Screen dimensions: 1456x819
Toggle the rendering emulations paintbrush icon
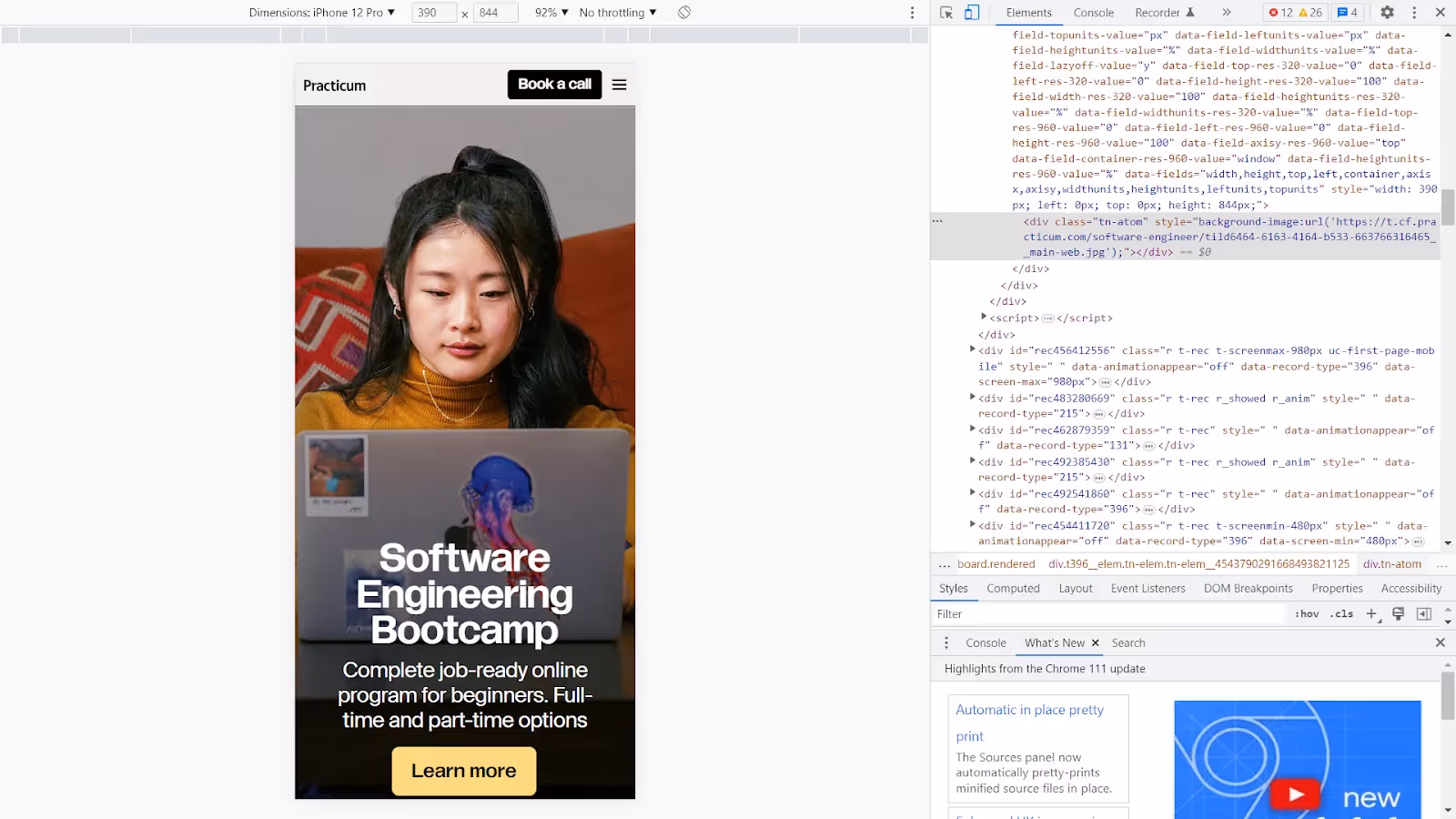1399,614
